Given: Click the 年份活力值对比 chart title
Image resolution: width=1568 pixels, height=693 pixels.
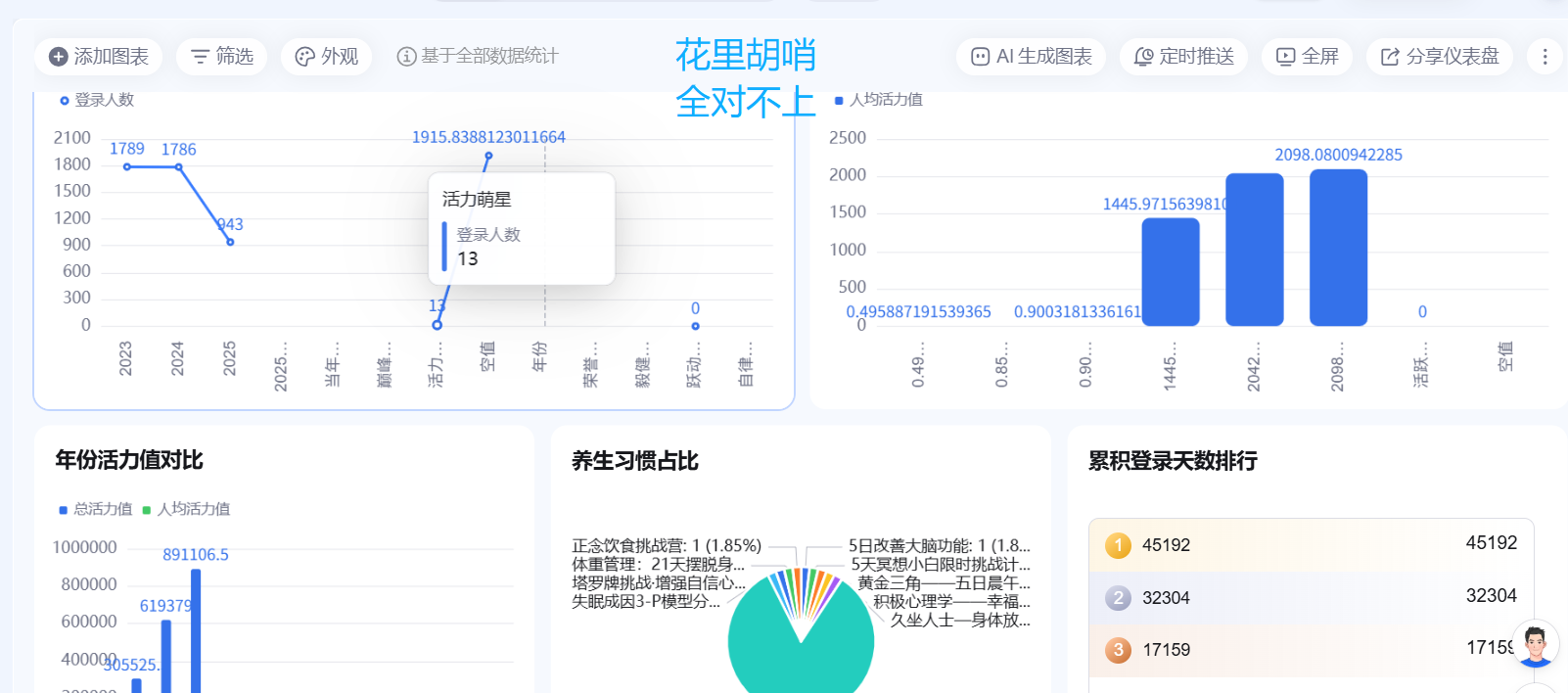Looking at the screenshot, I should (x=129, y=460).
